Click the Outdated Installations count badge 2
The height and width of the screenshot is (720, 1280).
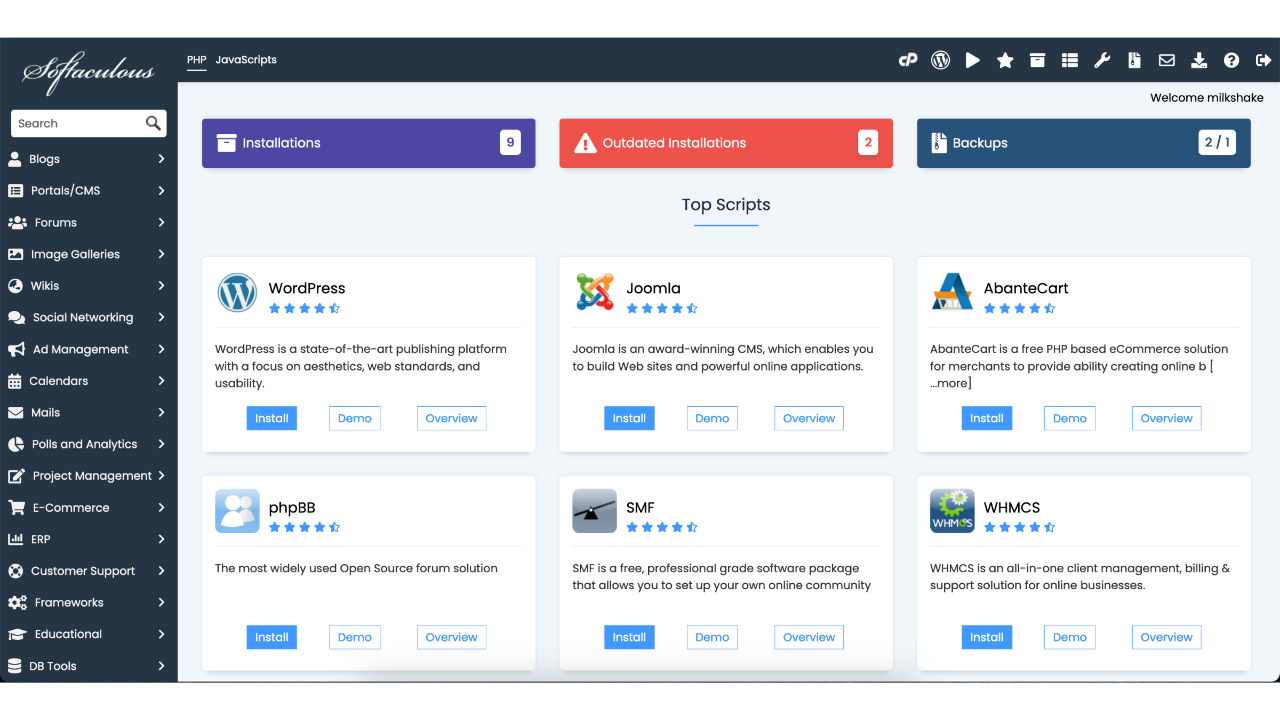(868, 143)
